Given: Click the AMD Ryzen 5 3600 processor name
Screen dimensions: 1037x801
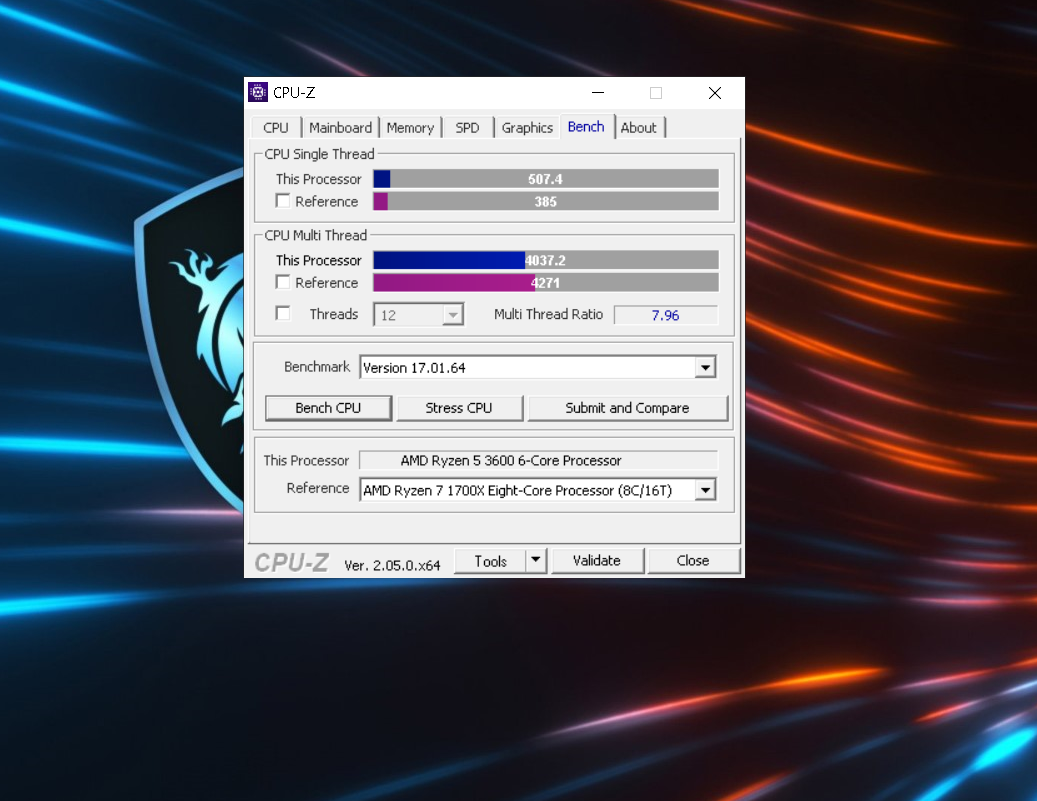Looking at the screenshot, I should [538, 460].
